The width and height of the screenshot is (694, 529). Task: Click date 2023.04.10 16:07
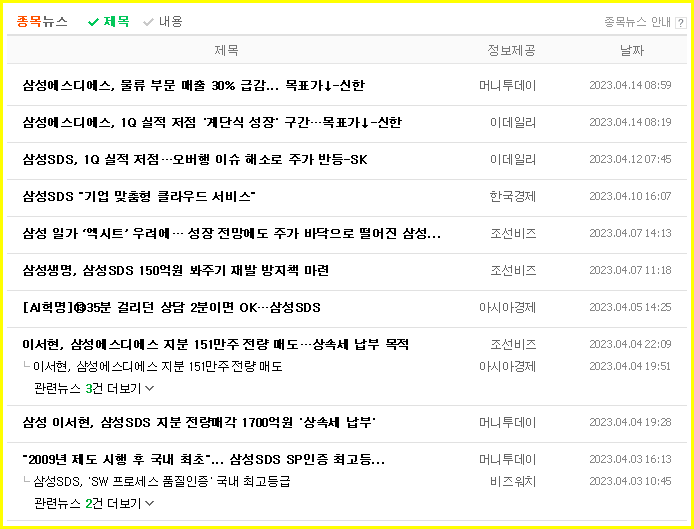click(x=630, y=196)
